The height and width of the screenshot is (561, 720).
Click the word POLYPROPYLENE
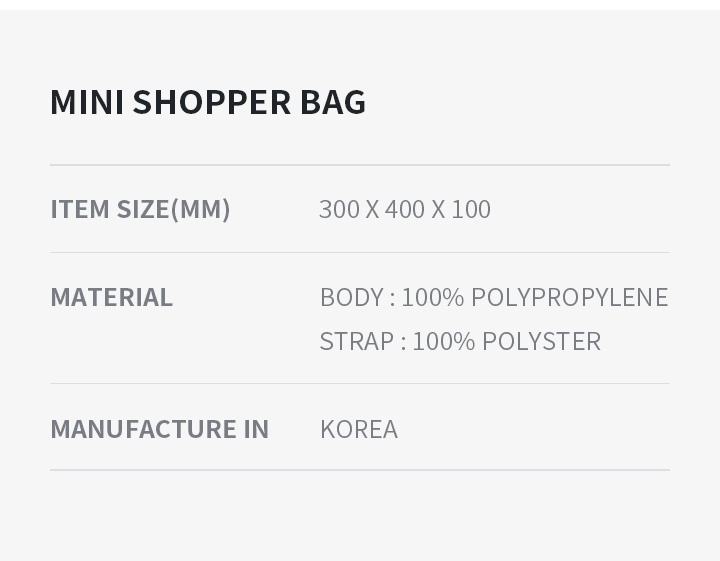[x=569, y=297]
